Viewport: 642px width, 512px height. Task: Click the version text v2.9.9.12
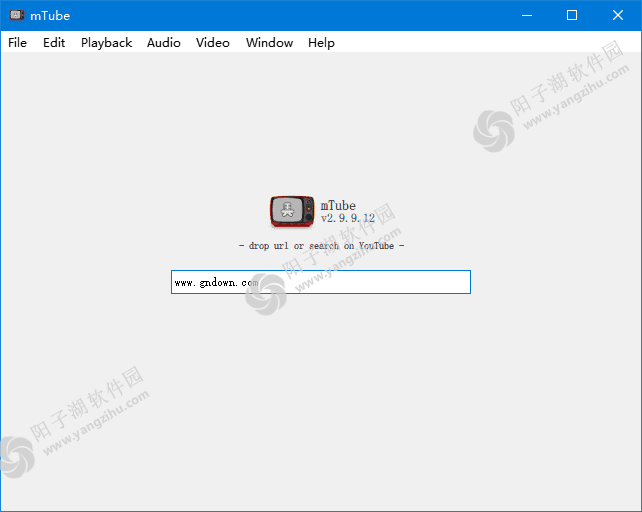(348, 218)
